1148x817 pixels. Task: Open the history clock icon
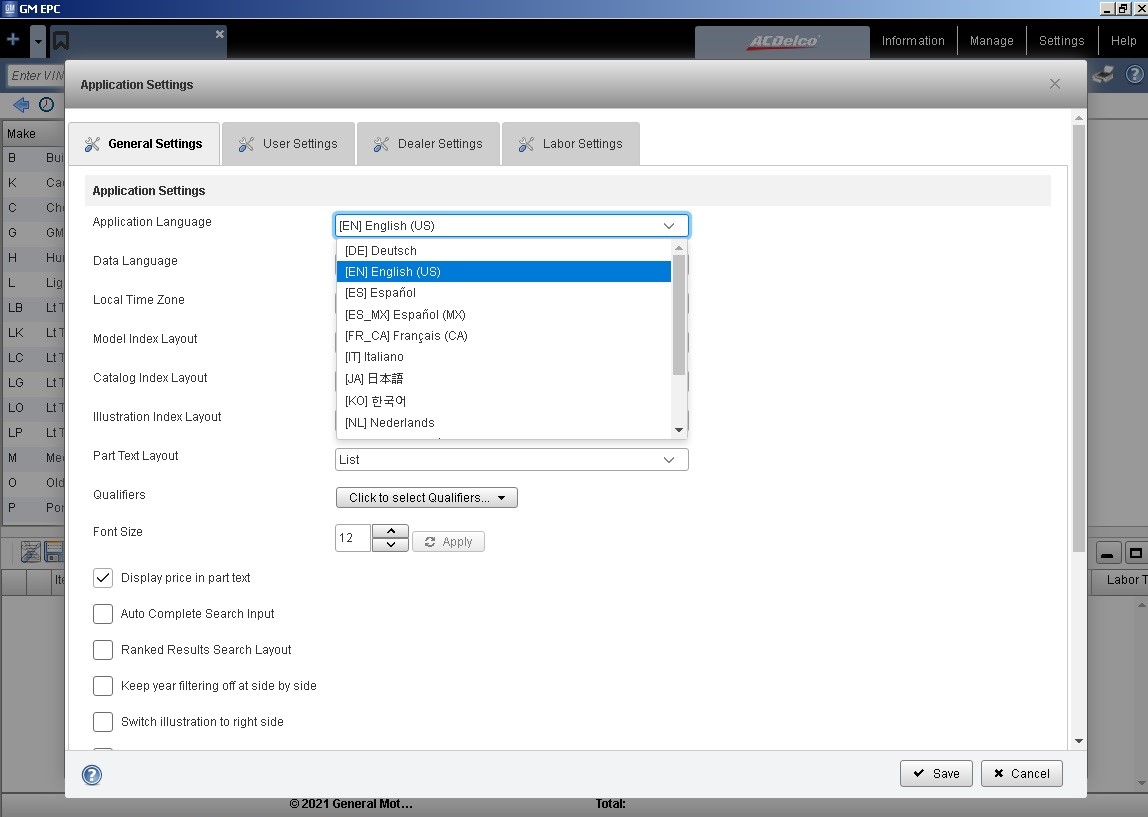coord(46,105)
